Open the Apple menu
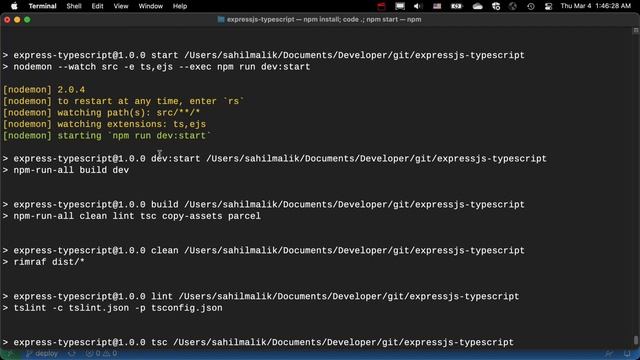Viewport: 640px width, 360px height. [x=14, y=6]
